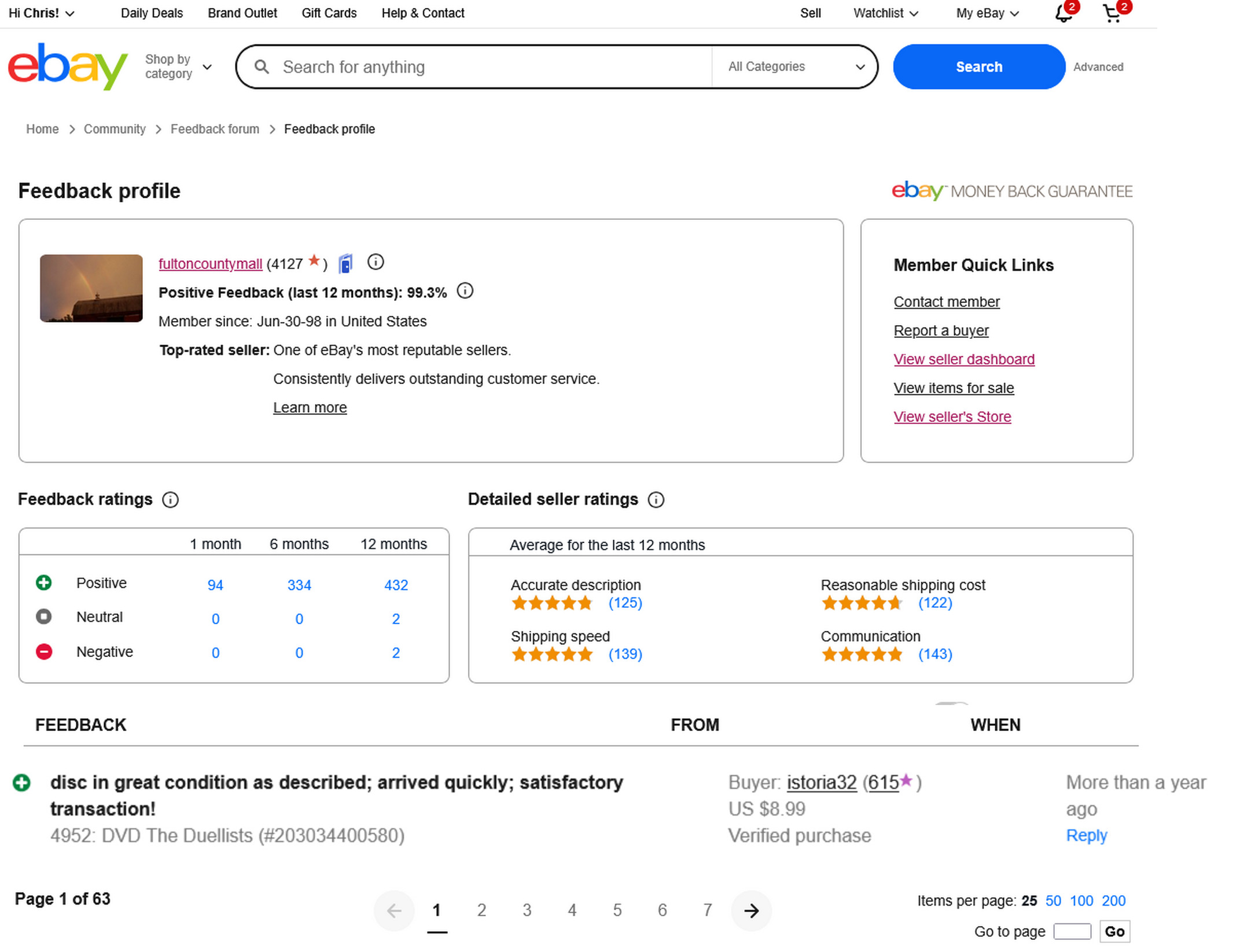Expand the Watchlist menu

point(885,13)
